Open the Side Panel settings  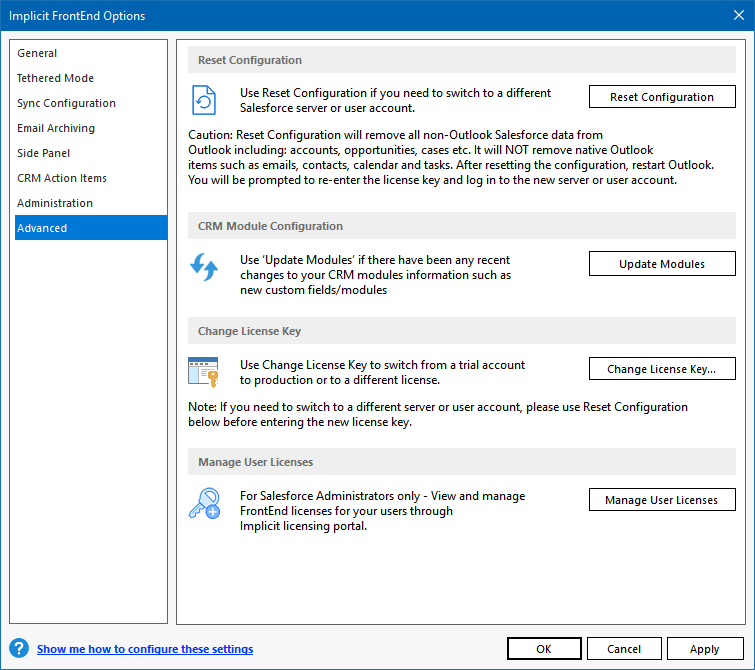pyautogui.click(x=43, y=153)
